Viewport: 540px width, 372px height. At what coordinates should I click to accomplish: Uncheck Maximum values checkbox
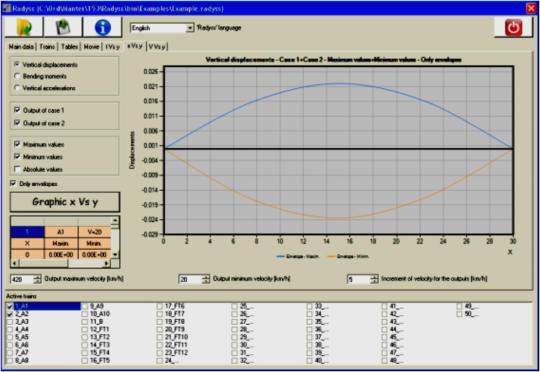point(17,144)
